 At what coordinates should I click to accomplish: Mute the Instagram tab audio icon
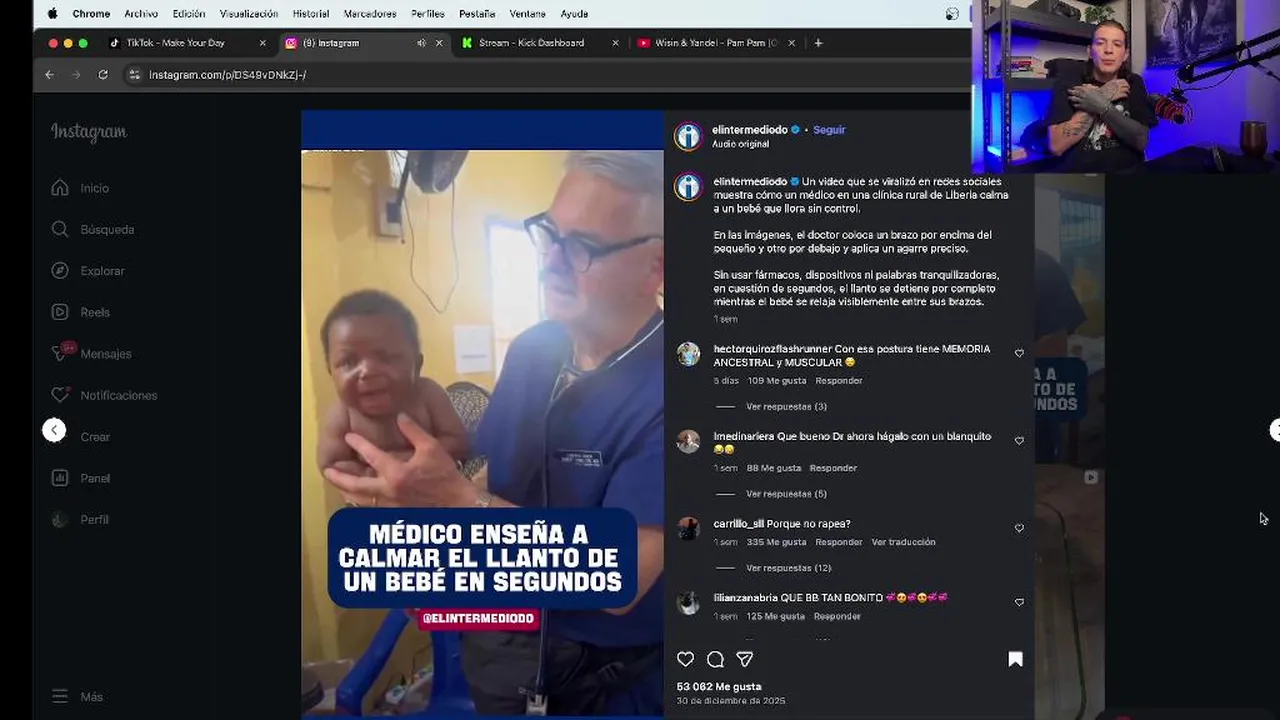[x=421, y=43]
